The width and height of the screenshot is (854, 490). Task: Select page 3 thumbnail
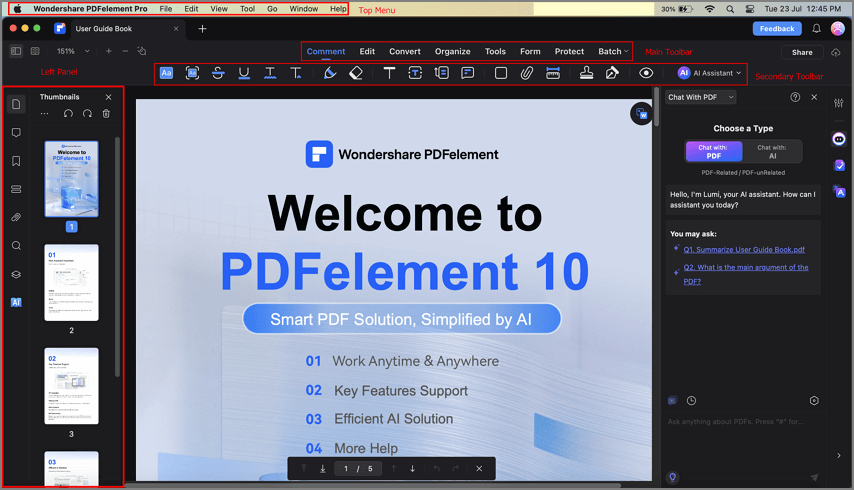pyautogui.click(x=71, y=386)
